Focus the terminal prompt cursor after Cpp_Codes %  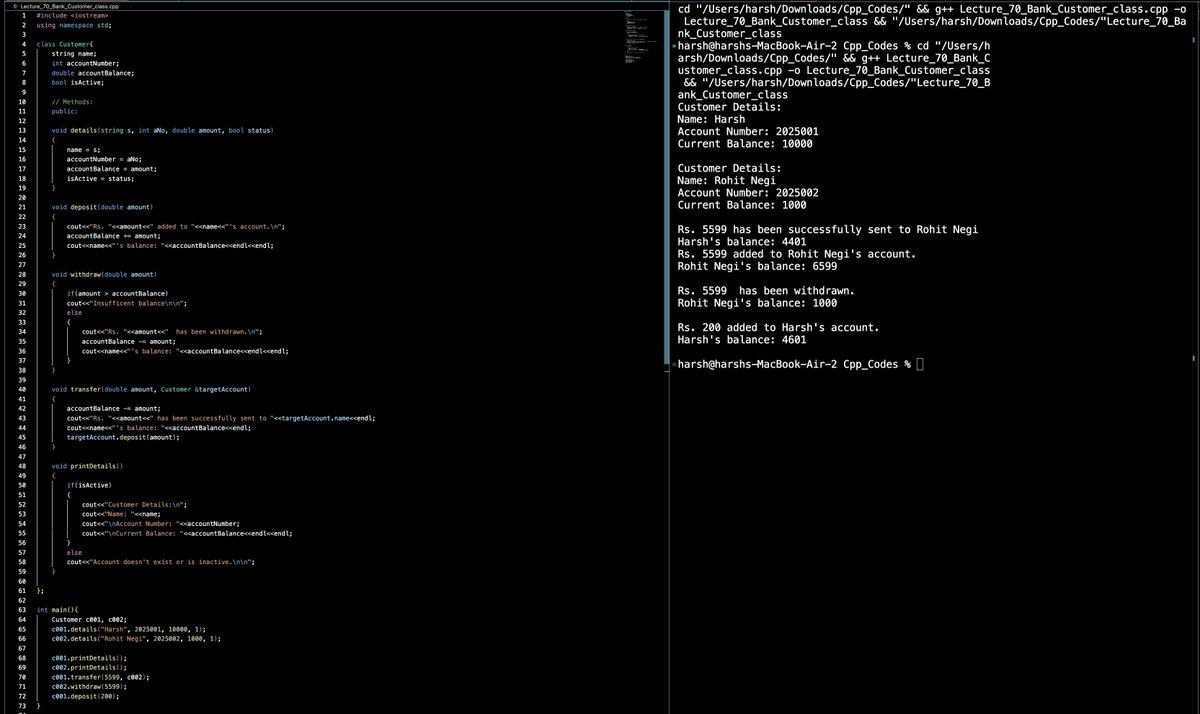919,365
